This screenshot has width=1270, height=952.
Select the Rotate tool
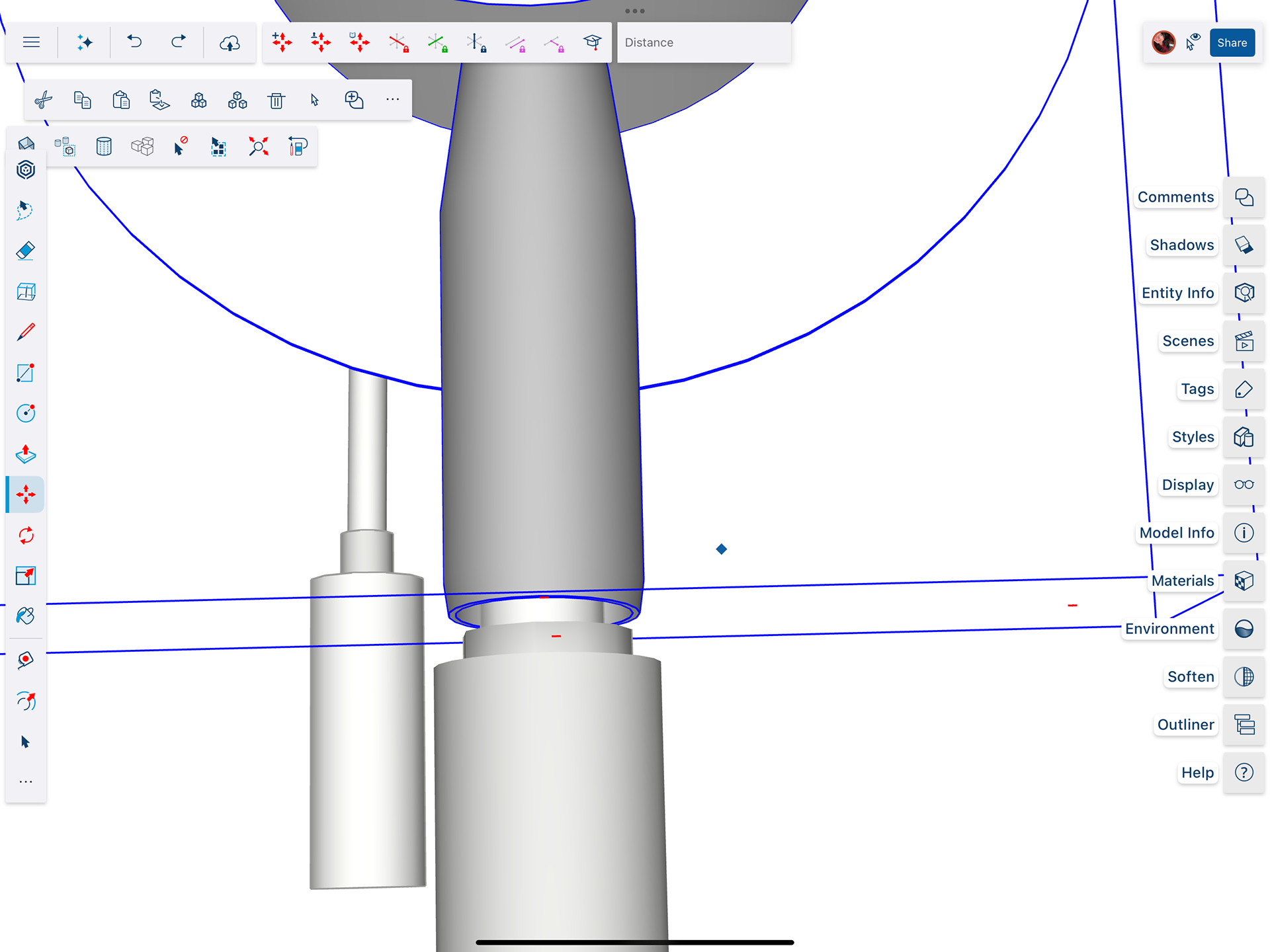26,535
